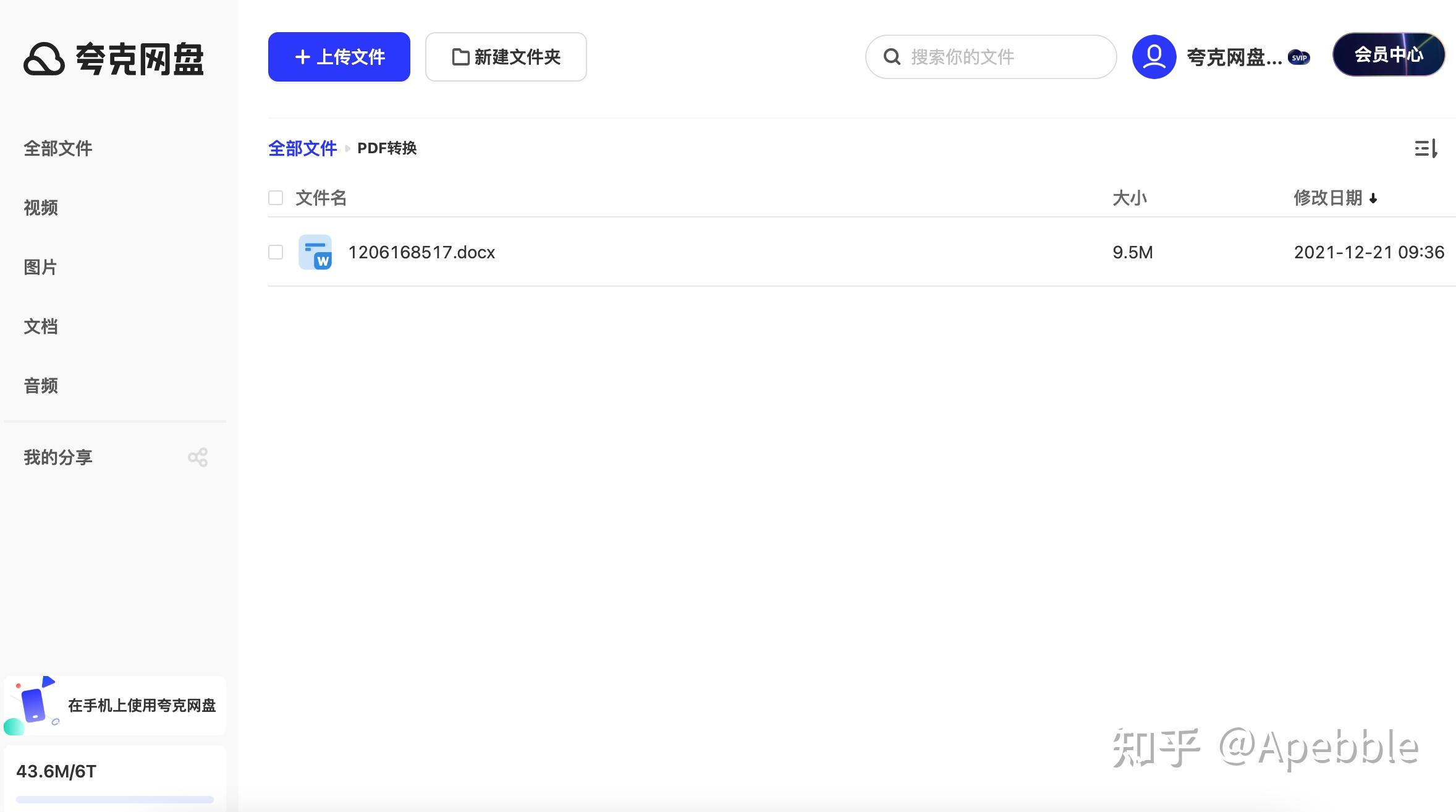Click the PDF转换 breadcrumb text

coord(387,148)
